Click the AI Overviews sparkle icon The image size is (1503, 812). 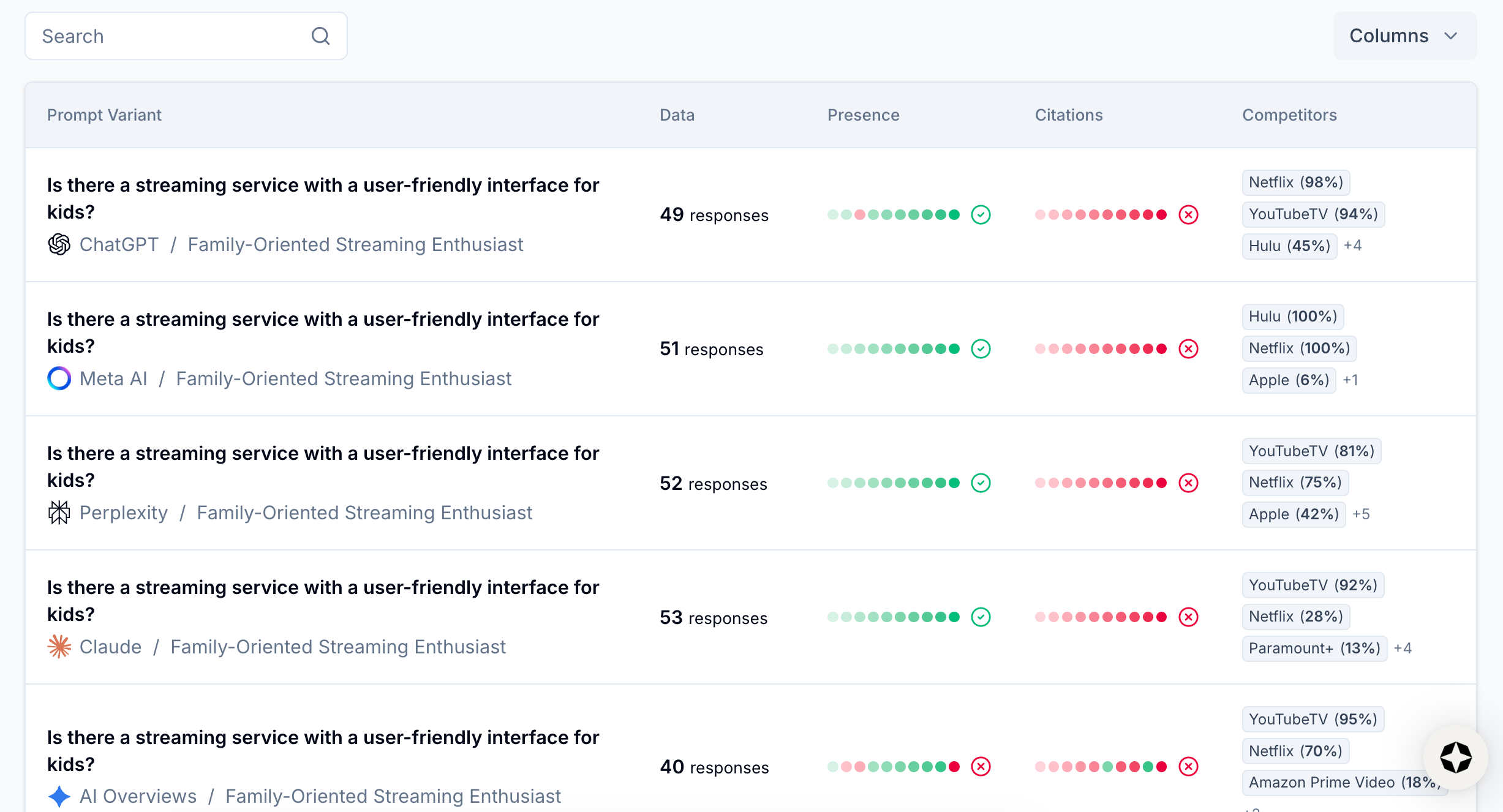[59, 796]
